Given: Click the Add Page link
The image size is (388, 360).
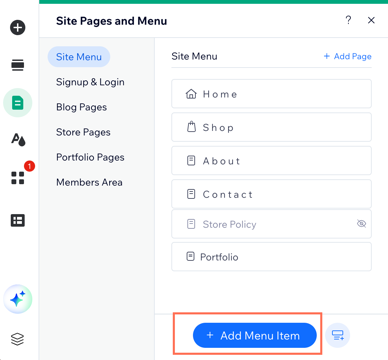Looking at the screenshot, I should (348, 56).
